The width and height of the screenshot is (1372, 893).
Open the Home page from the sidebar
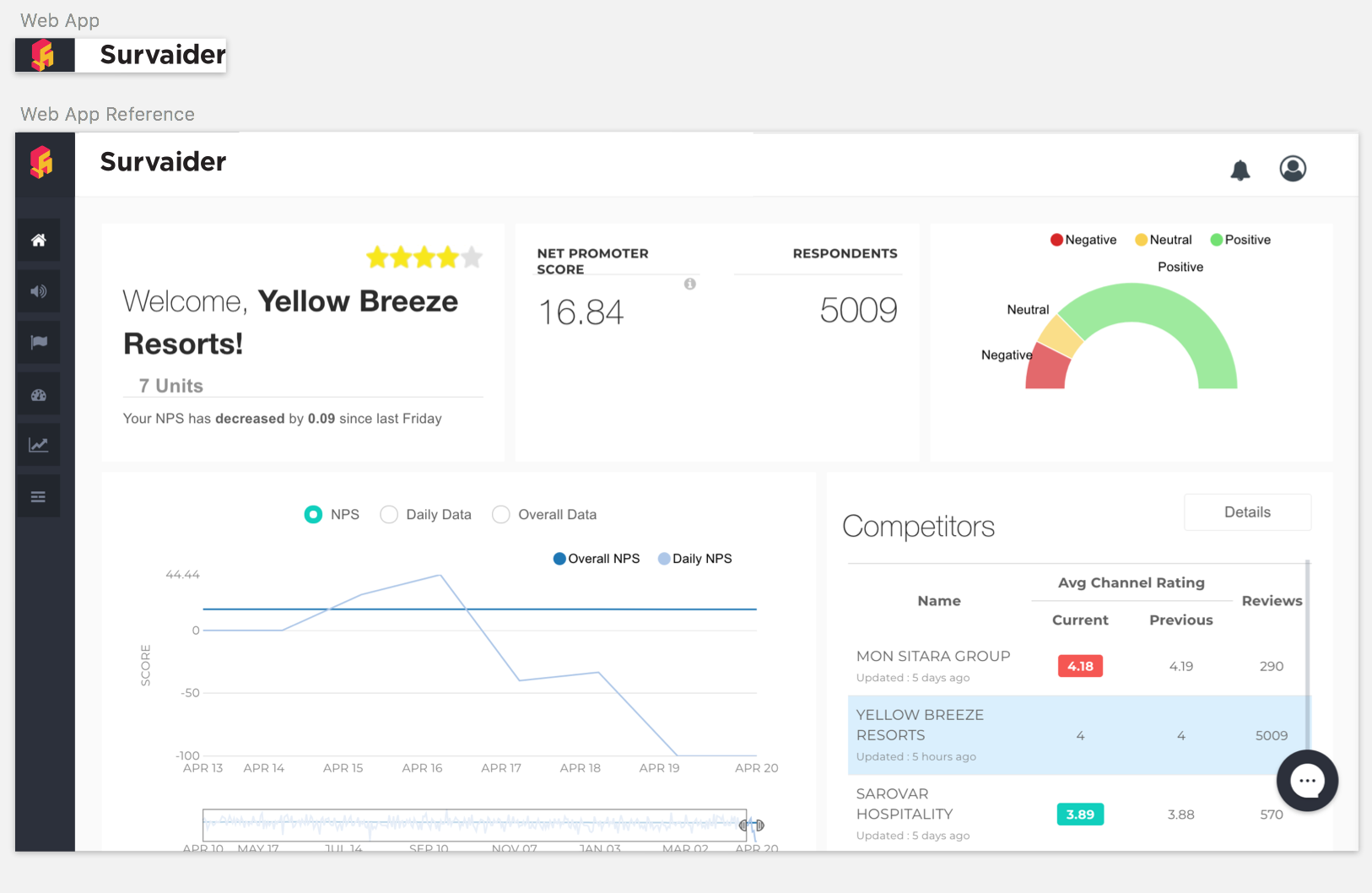[x=39, y=241]
